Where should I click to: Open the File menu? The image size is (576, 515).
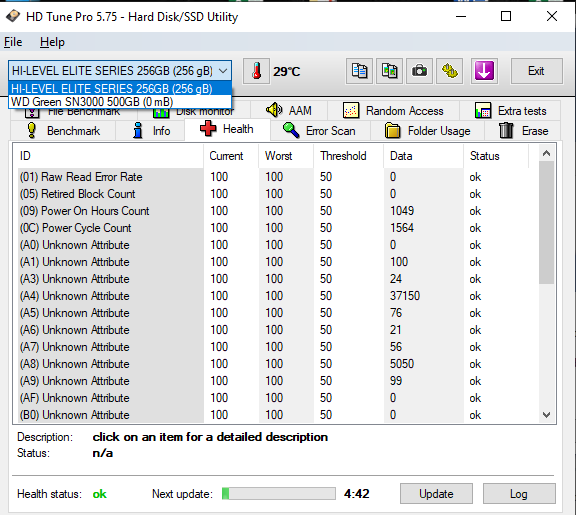tap(13, 42)
